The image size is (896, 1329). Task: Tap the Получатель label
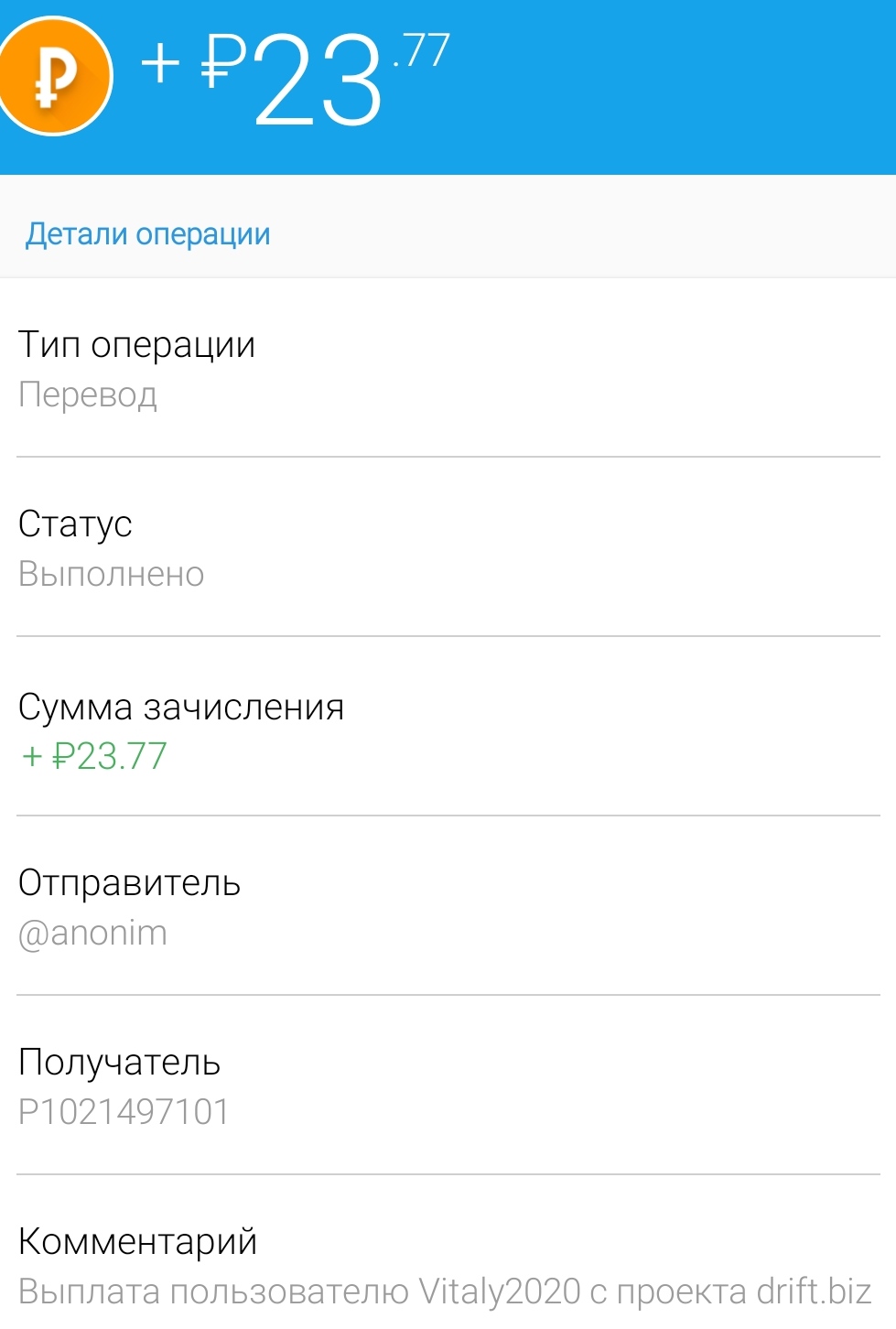(119, 1063)
